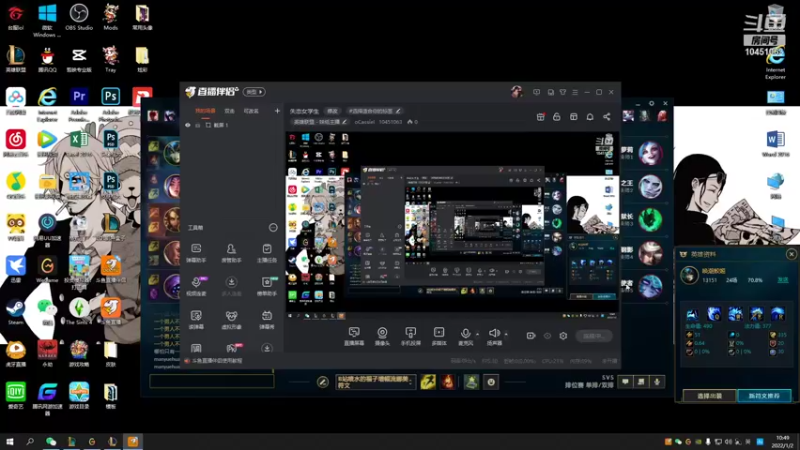Toggle preview eye next to the settings gear

pyautogui.click(x=547, y=336)
